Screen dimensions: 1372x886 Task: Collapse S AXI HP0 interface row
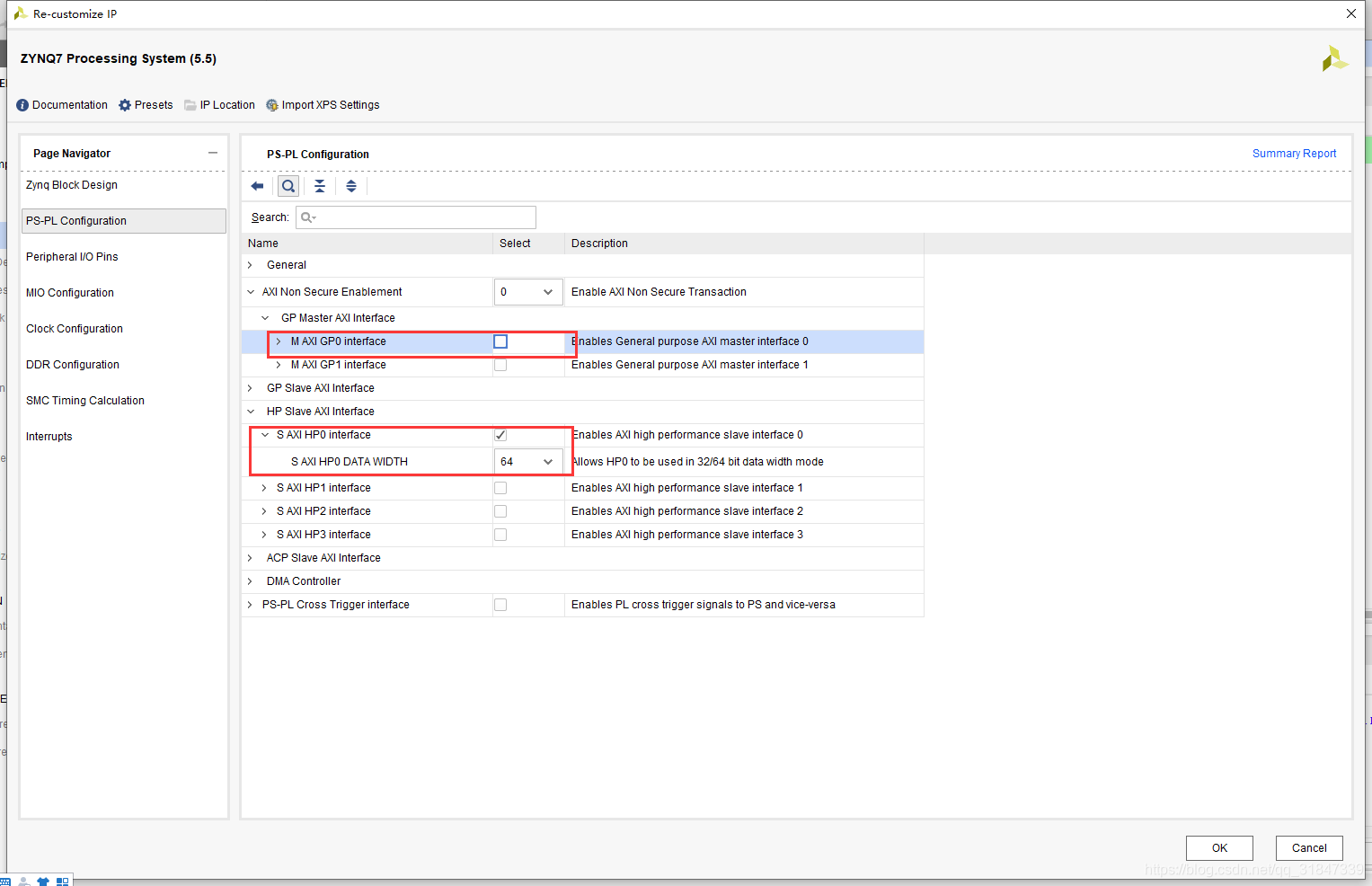pos(265,435)
